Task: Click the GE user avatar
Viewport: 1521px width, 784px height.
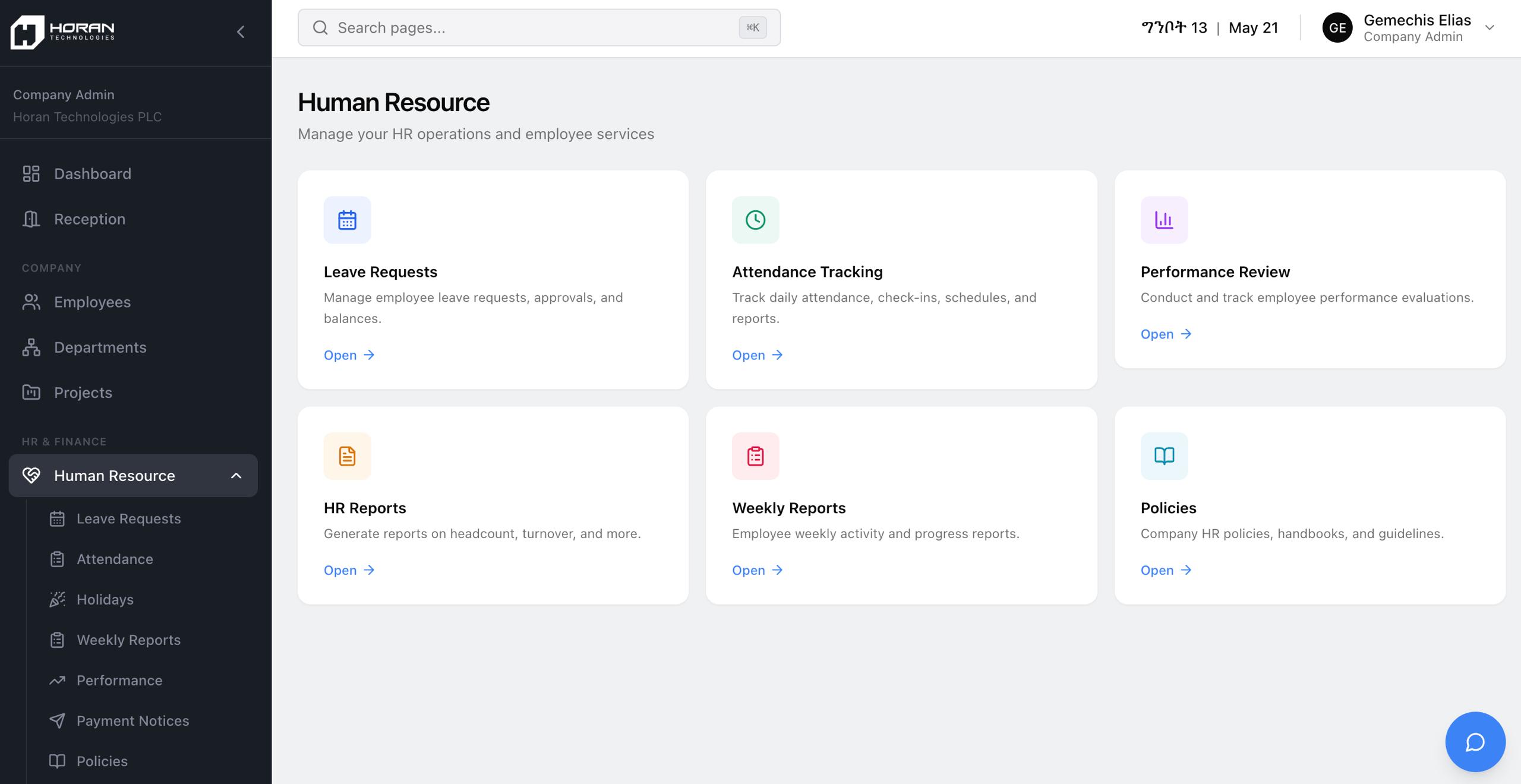Action: pos(1337,28)
